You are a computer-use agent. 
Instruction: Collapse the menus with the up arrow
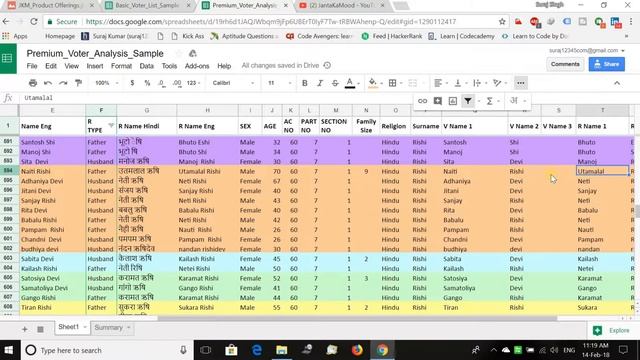(x=617, y=83)
